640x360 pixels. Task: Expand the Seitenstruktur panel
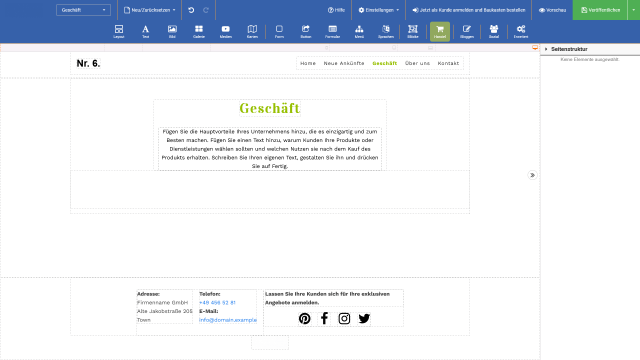(546, 49)
